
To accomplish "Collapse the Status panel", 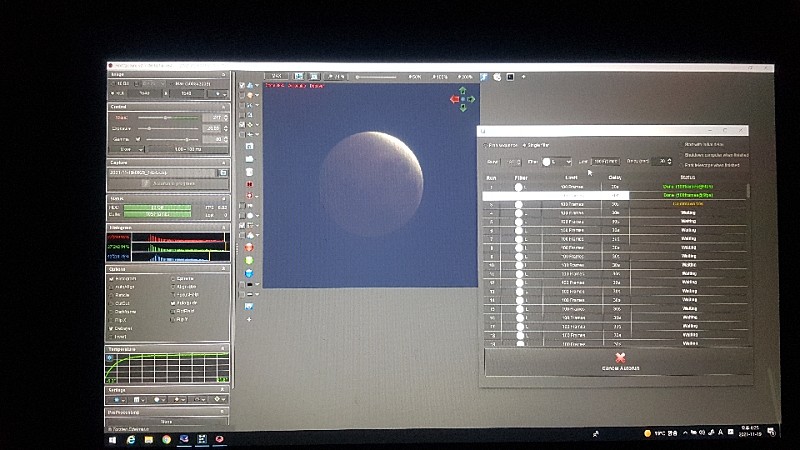I will 223,198.
